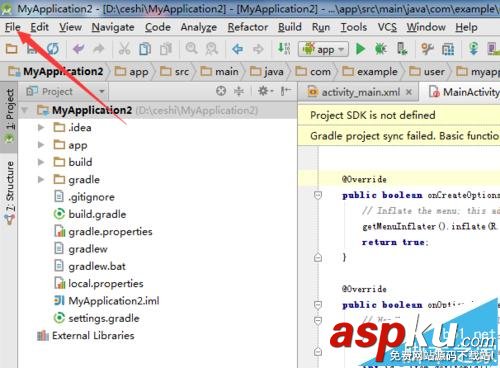Click the Debug bug icon
This screenshot has height=368, width=500.
coord(380,49)
